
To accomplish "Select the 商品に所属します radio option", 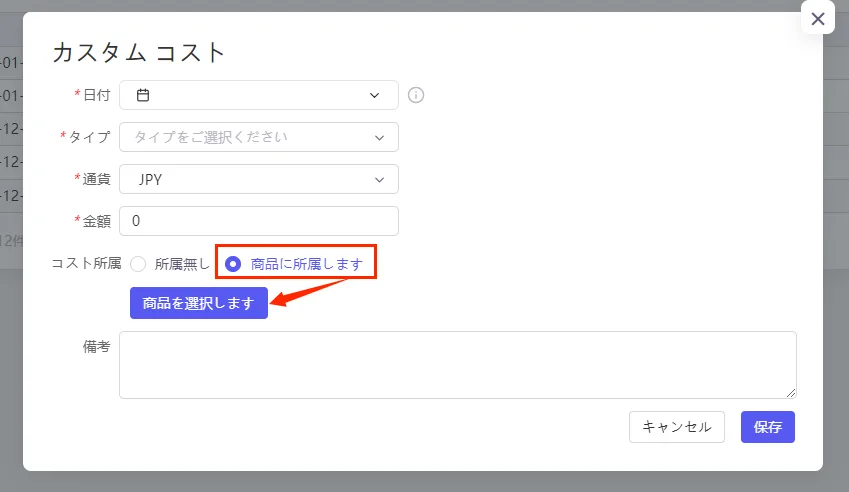I will [233, 264].
